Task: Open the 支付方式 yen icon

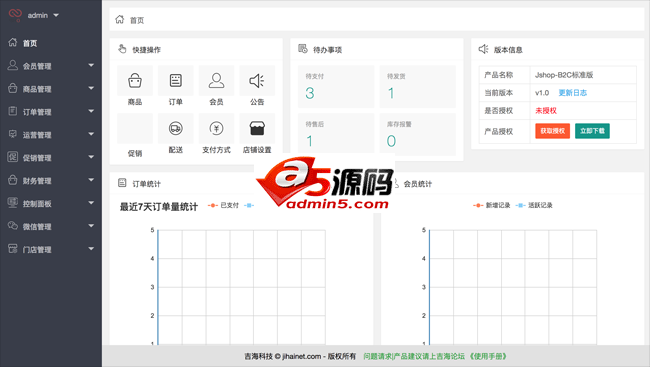Action: point(216,128)
